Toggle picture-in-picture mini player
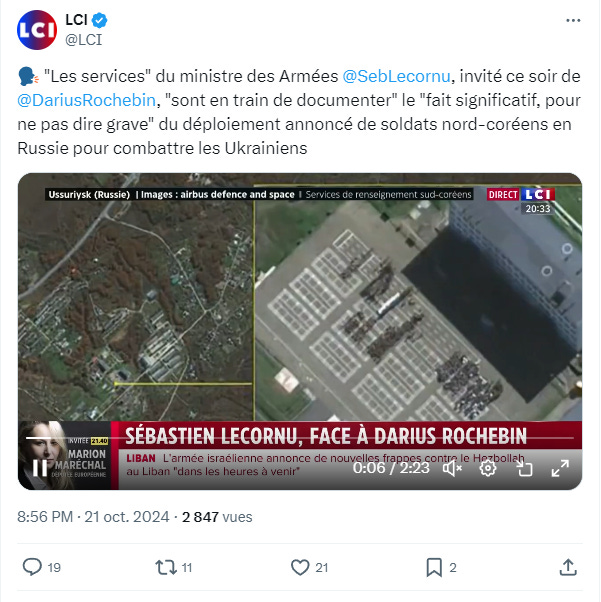The width and height of the screenshot is (601, 602). point(524,468)
